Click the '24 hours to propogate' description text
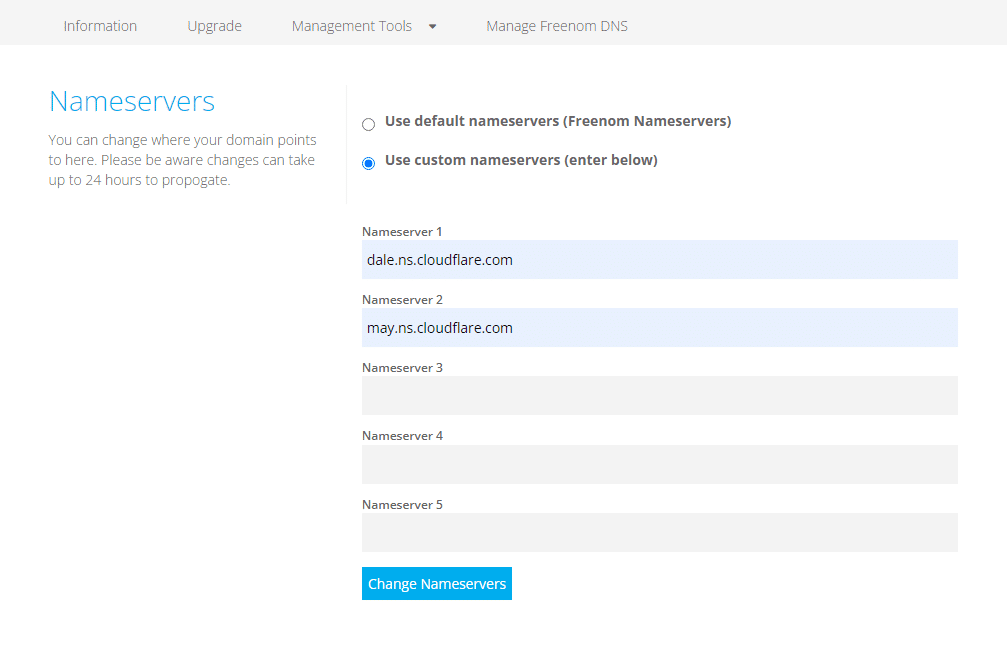 [x=157, y=180]
